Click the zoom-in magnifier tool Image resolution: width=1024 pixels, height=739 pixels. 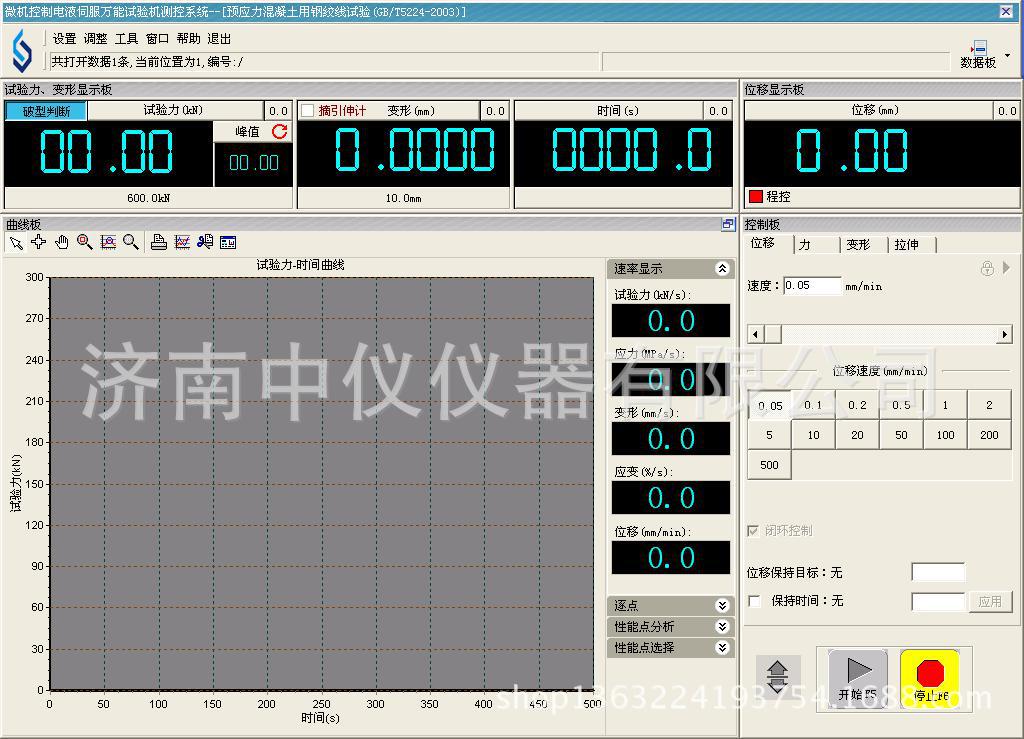coord(85,242)
